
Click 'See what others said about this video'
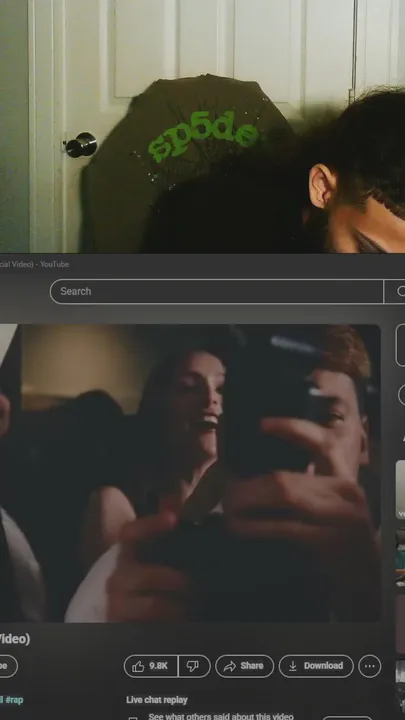[x=220, y=716]
